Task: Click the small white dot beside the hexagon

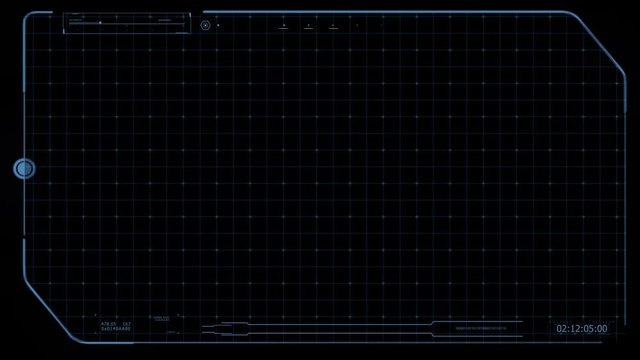Action: [x=218, y=25]
